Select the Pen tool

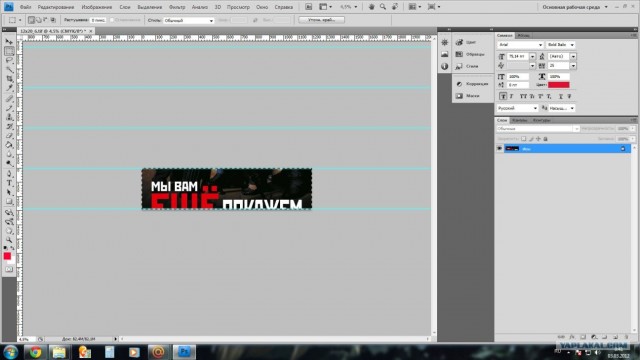point(9,174)
